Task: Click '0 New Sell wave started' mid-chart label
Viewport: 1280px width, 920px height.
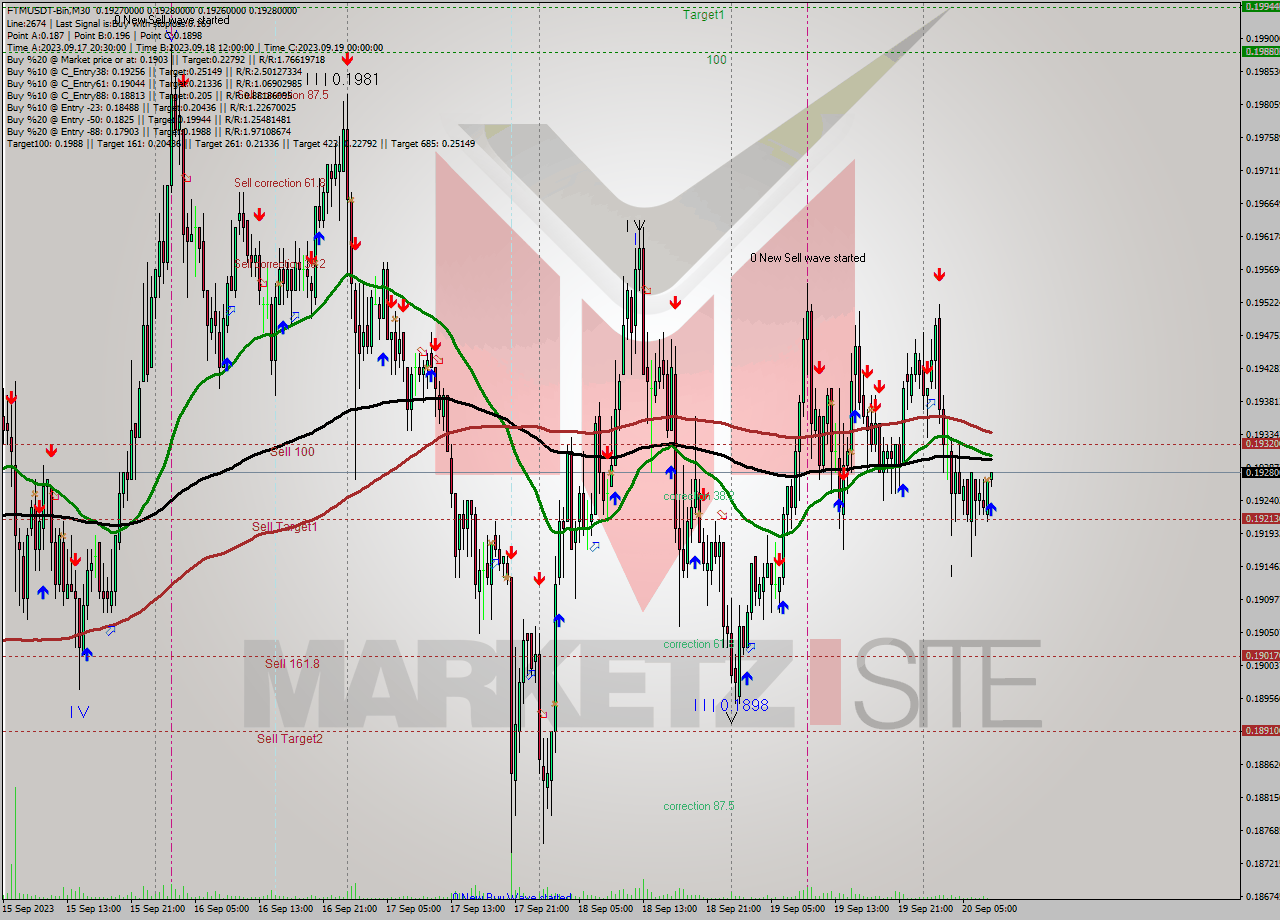Action: tap(808, 258)
